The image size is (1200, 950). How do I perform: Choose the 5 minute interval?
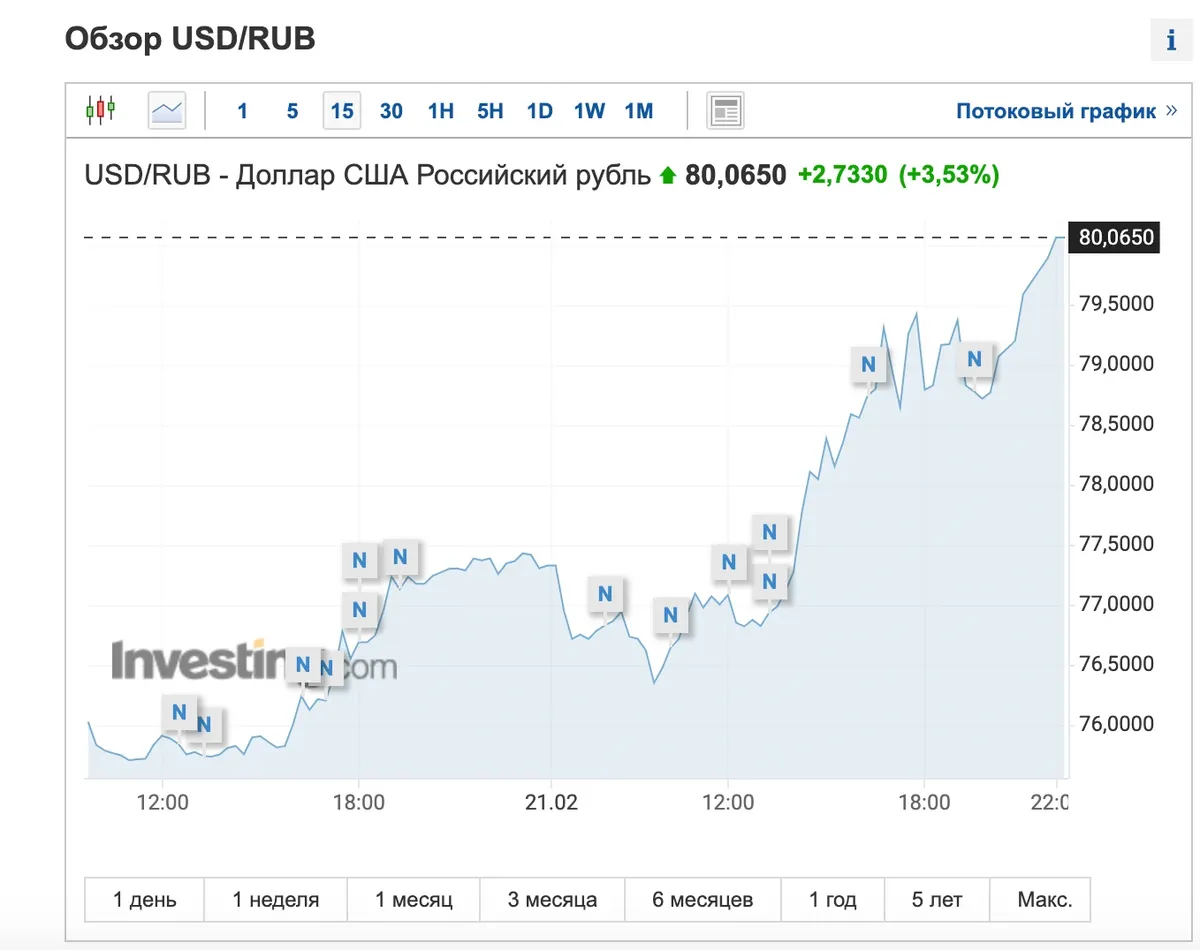292,111
